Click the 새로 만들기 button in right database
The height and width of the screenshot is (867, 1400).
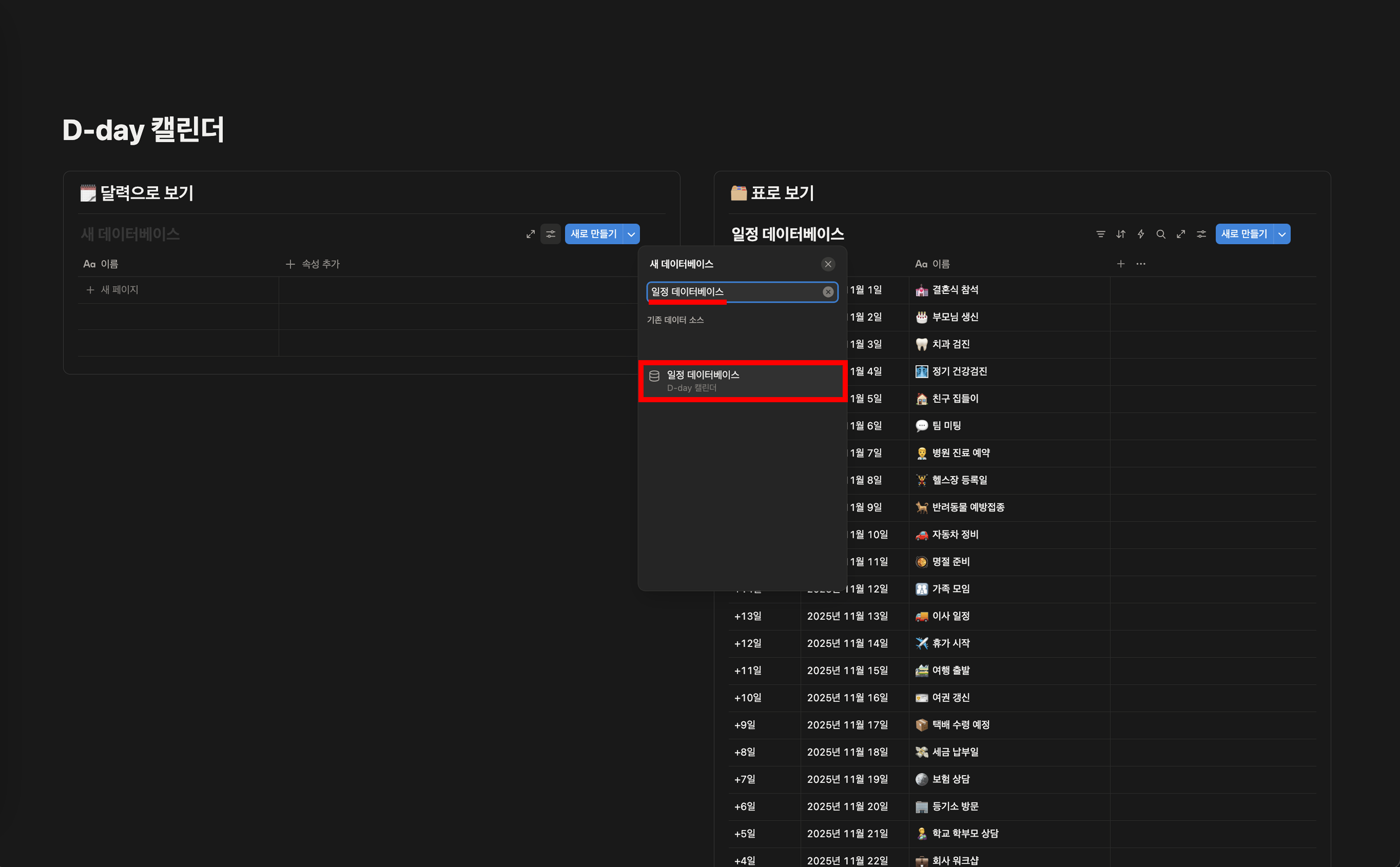point(1243,234)
